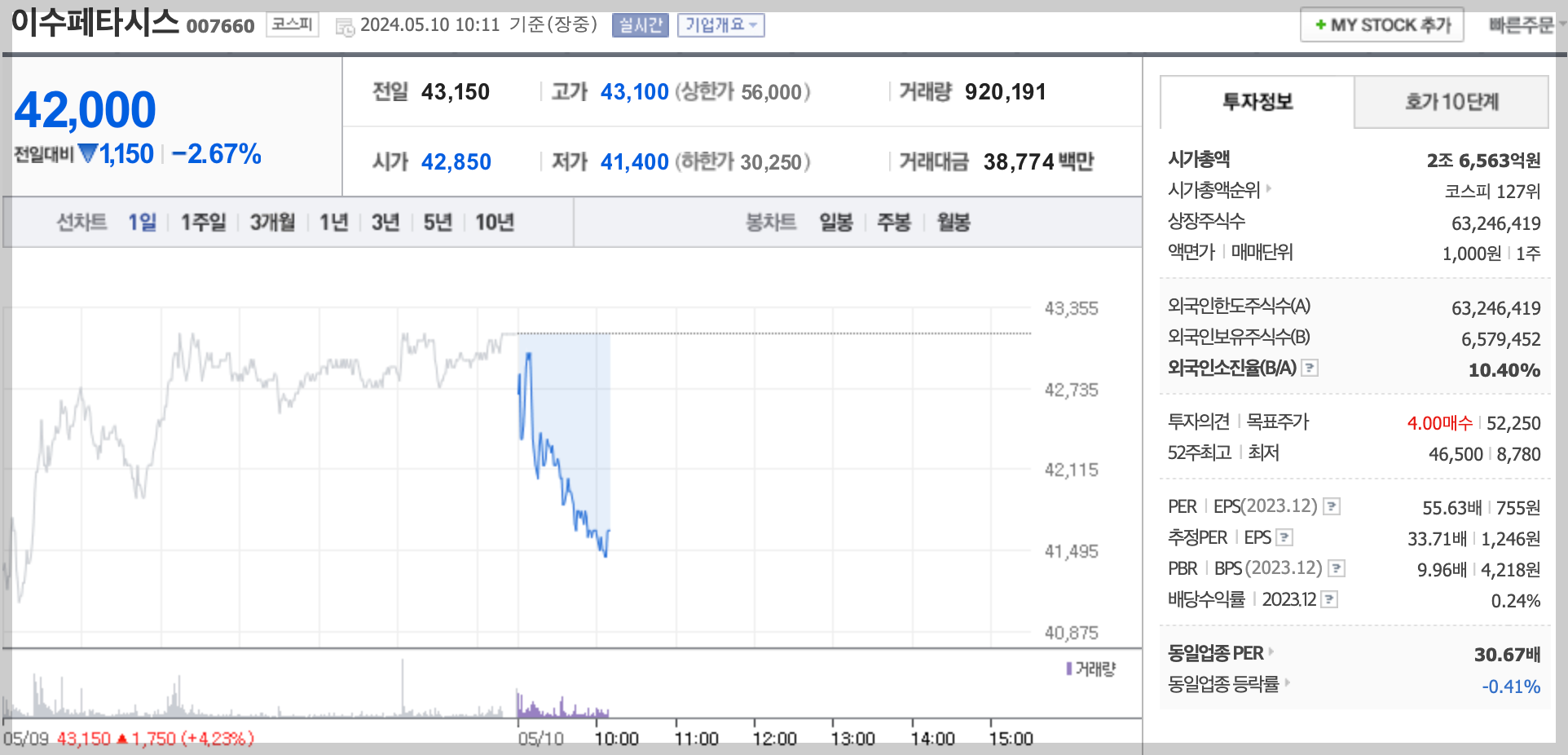Switch to the 호가10단계 tab
Viewport: 1568px width, 755px height.
(x=1451, y=102)
